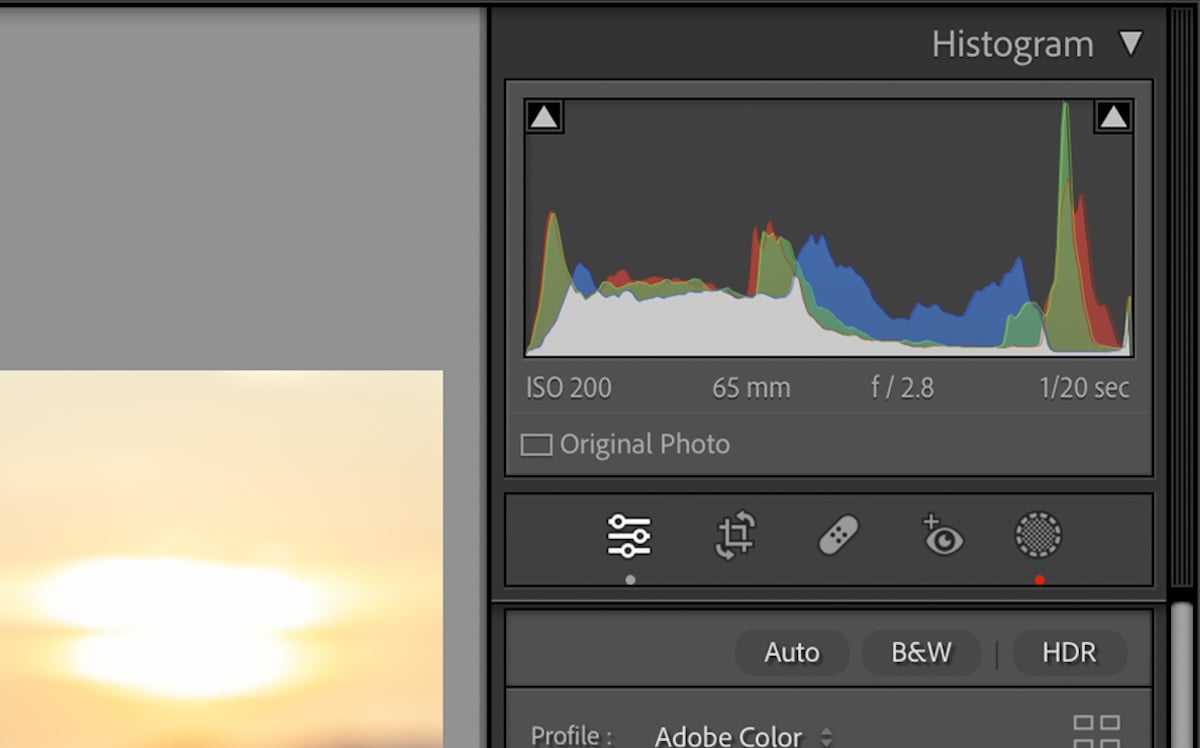Click the red dot under the Masking tool
Screen dimensions: 1200x748
(x=1038, y=578)
